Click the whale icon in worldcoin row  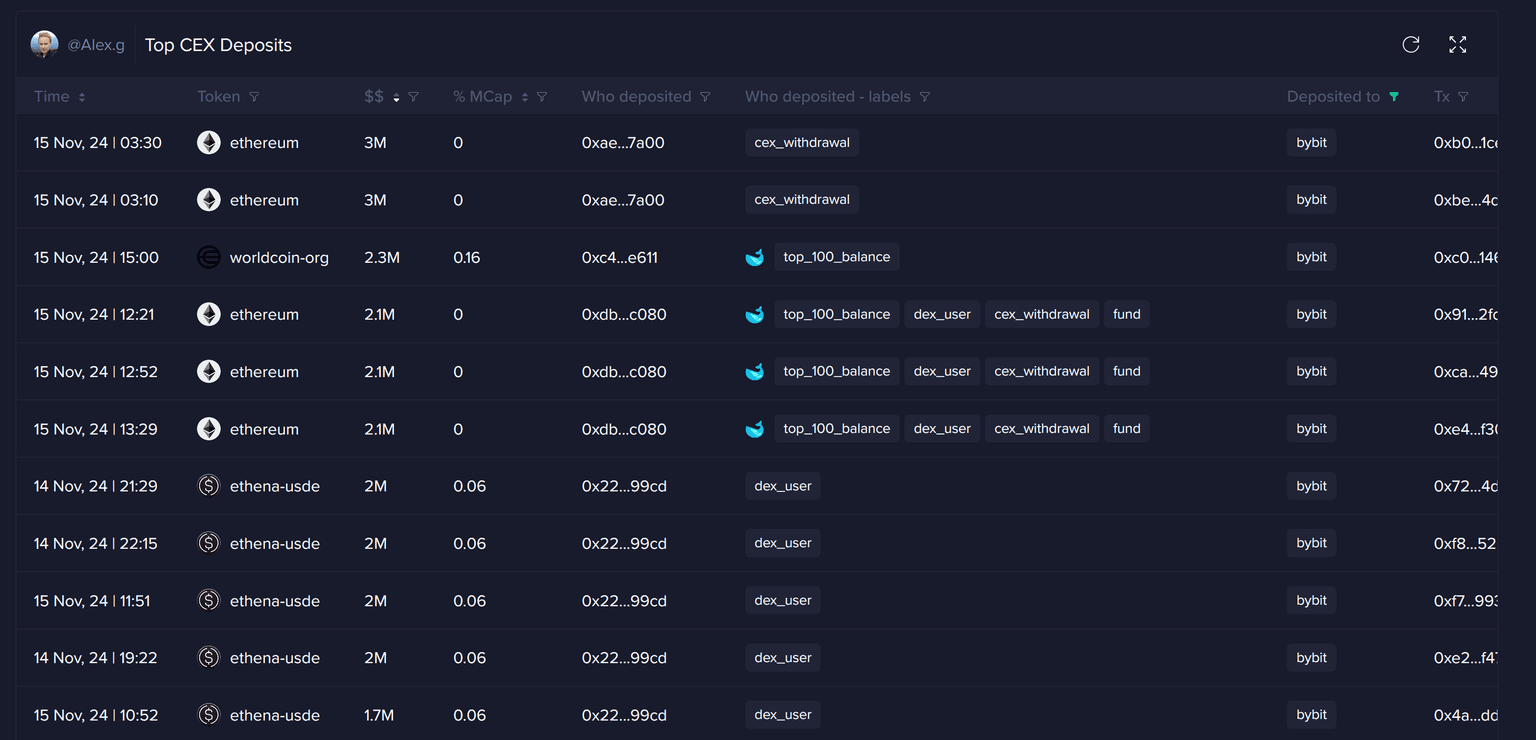click(755, 258)
